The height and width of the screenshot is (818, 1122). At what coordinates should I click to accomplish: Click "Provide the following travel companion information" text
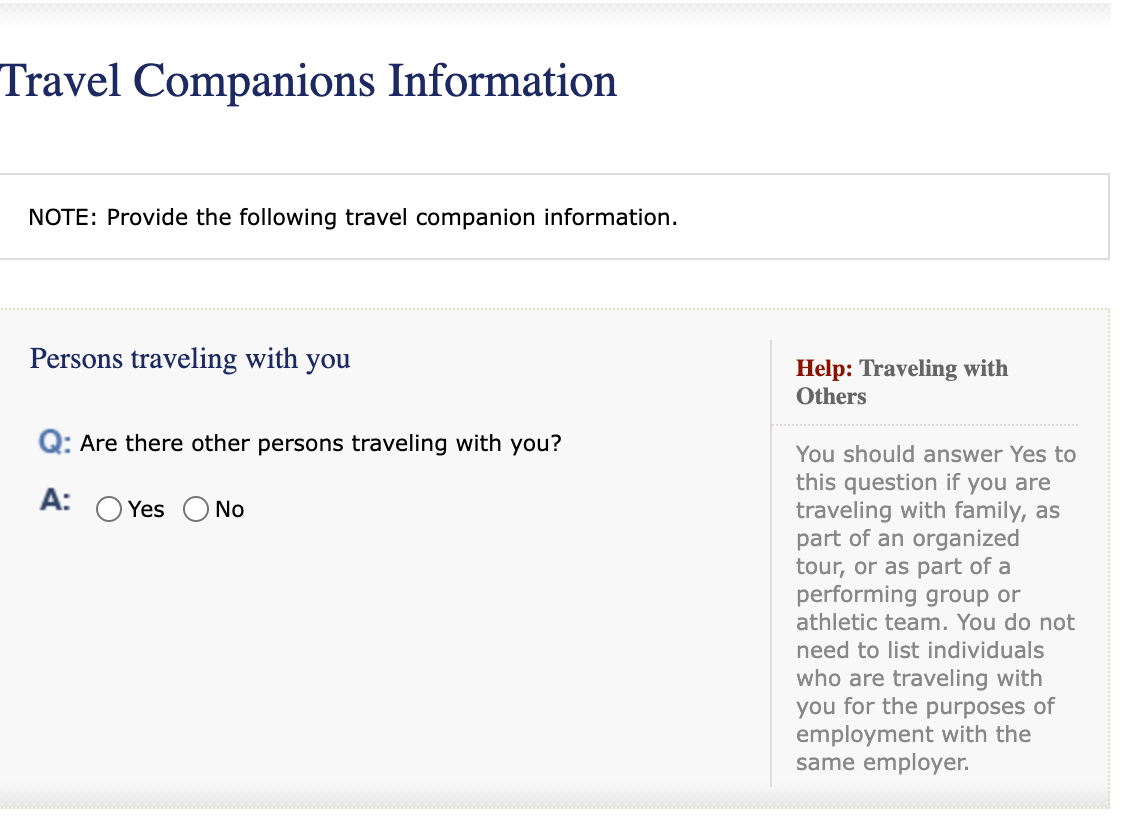pyautogui.click(x=391, y=218)
